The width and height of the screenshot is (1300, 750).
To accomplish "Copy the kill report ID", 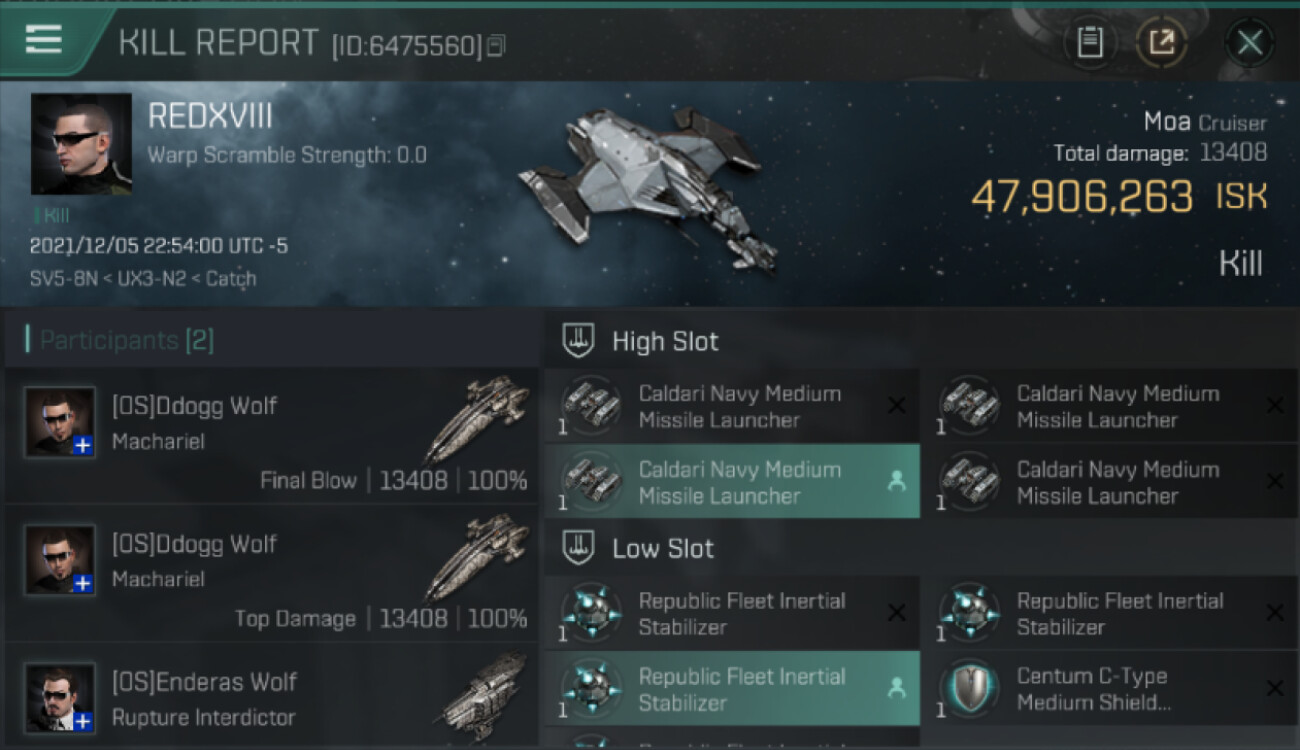I will point(496,45).
